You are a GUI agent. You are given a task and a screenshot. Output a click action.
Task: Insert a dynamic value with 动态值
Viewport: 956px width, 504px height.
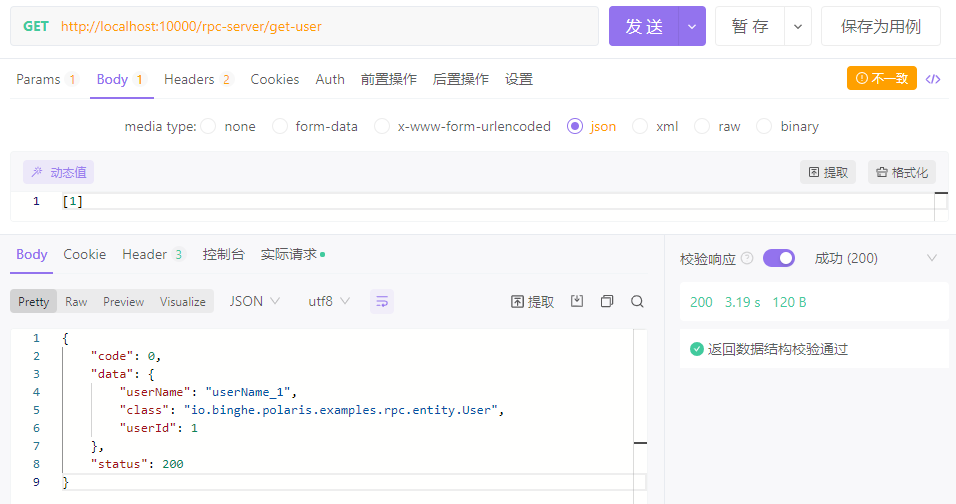click(x=59, y=172)
